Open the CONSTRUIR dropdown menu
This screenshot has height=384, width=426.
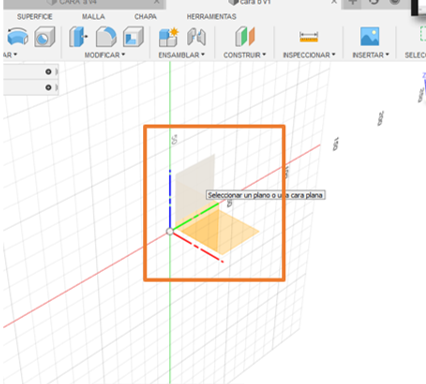[x=245, y=55]
